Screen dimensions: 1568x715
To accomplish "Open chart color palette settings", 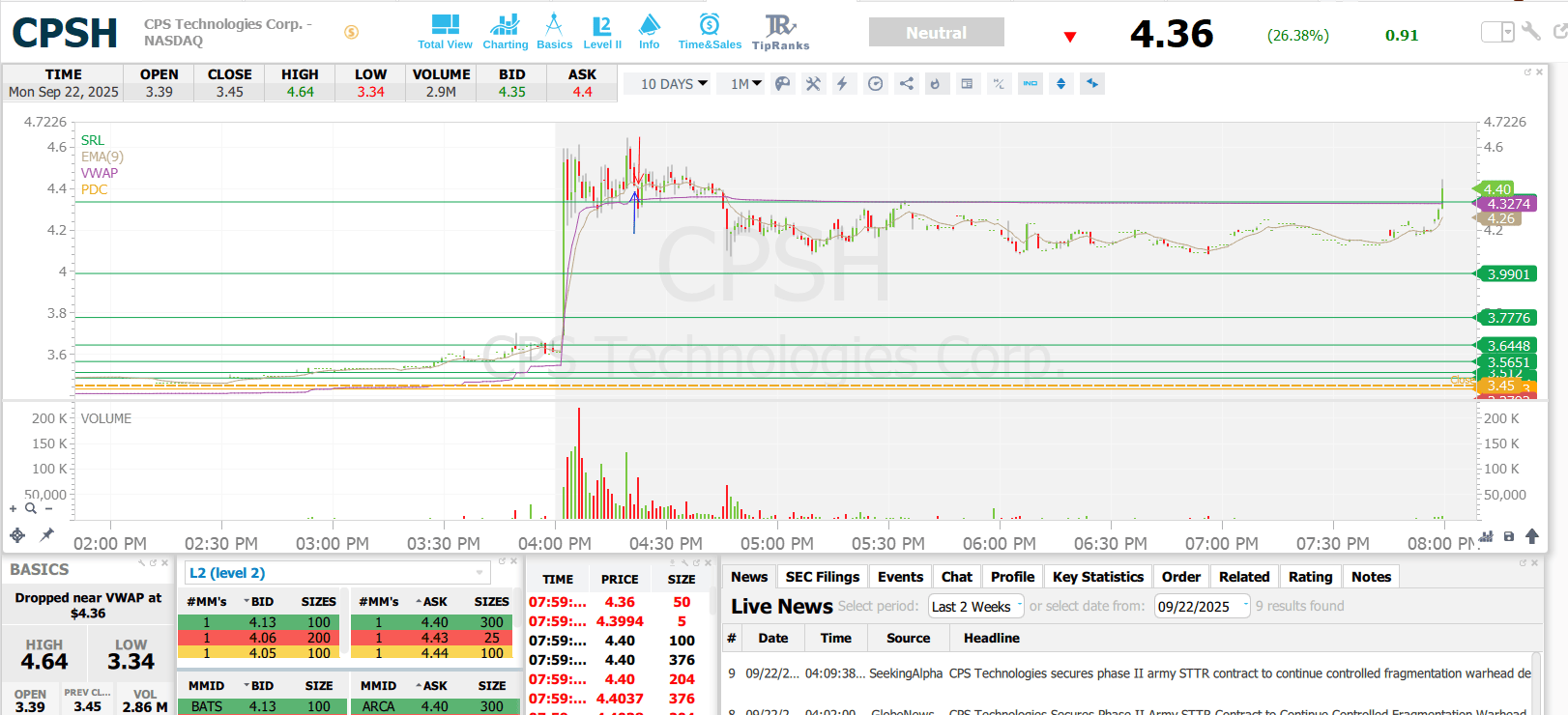I will tap(783, 84).
